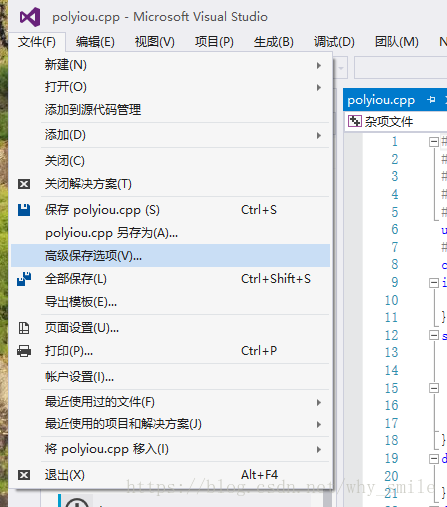Screen dimensions: 447x507
Task: Click the Visual Studio logo icon
Action: coord(30,17)
